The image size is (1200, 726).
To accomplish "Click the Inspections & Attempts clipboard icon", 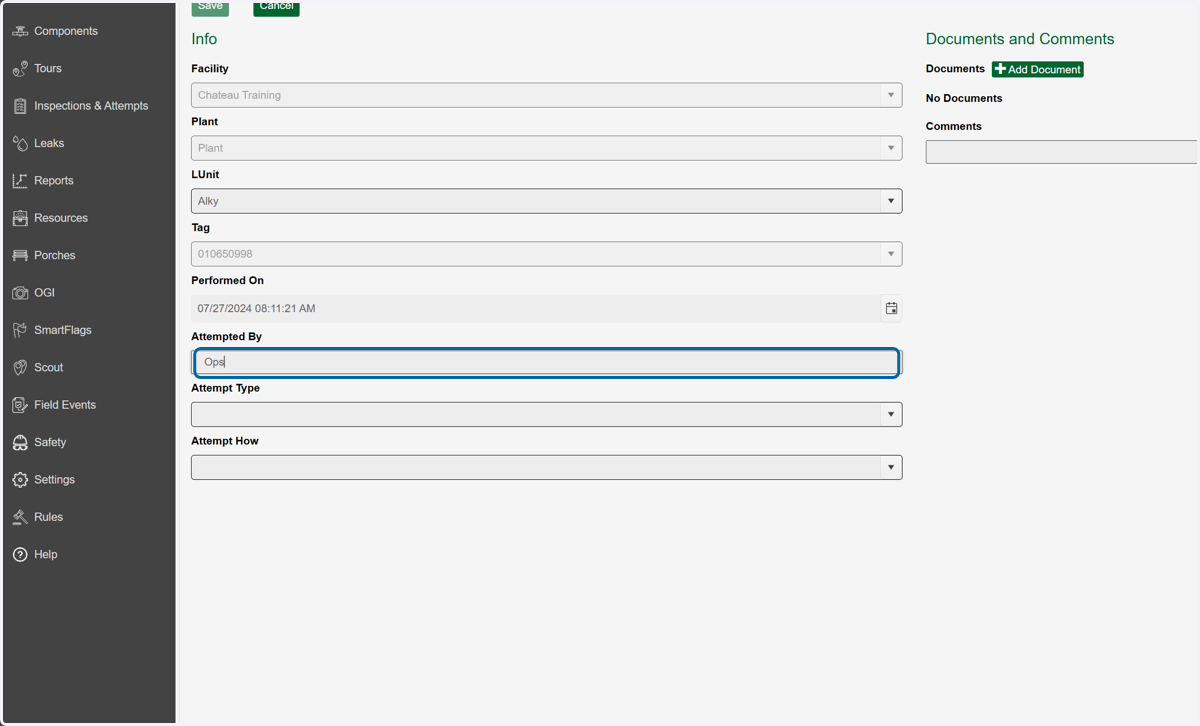I will [20, 106].
